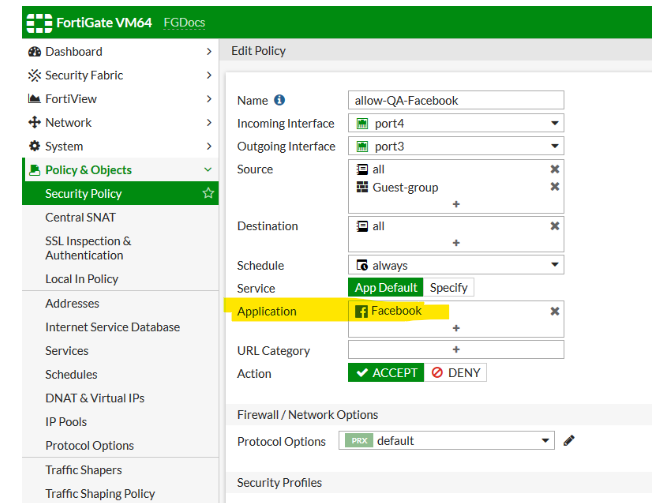This screenshot has width=652, height=503.
Task: Remove 'all' from the Source field
Action: click(555, 169)
